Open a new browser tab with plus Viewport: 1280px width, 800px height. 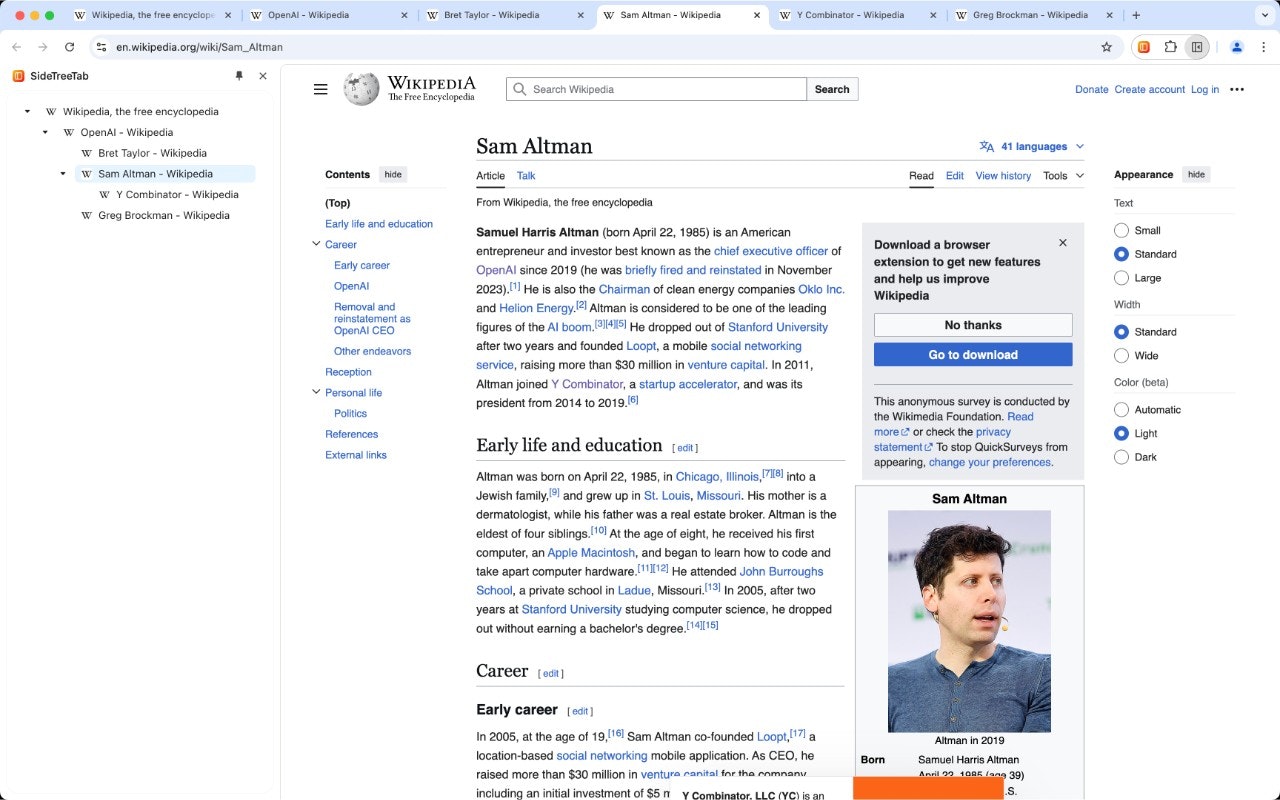tap(1136, 15)
